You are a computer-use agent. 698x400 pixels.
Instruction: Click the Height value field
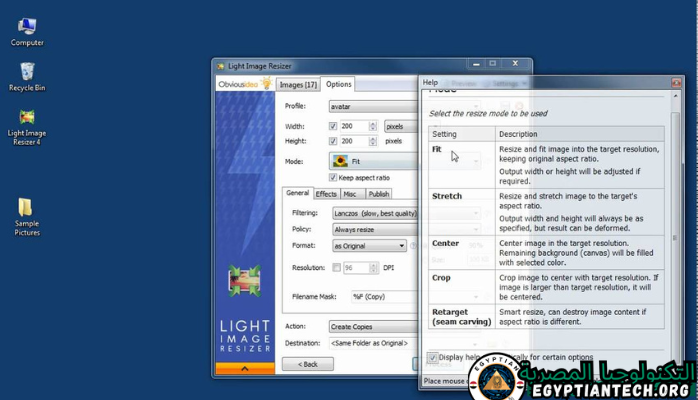point(354,141)
